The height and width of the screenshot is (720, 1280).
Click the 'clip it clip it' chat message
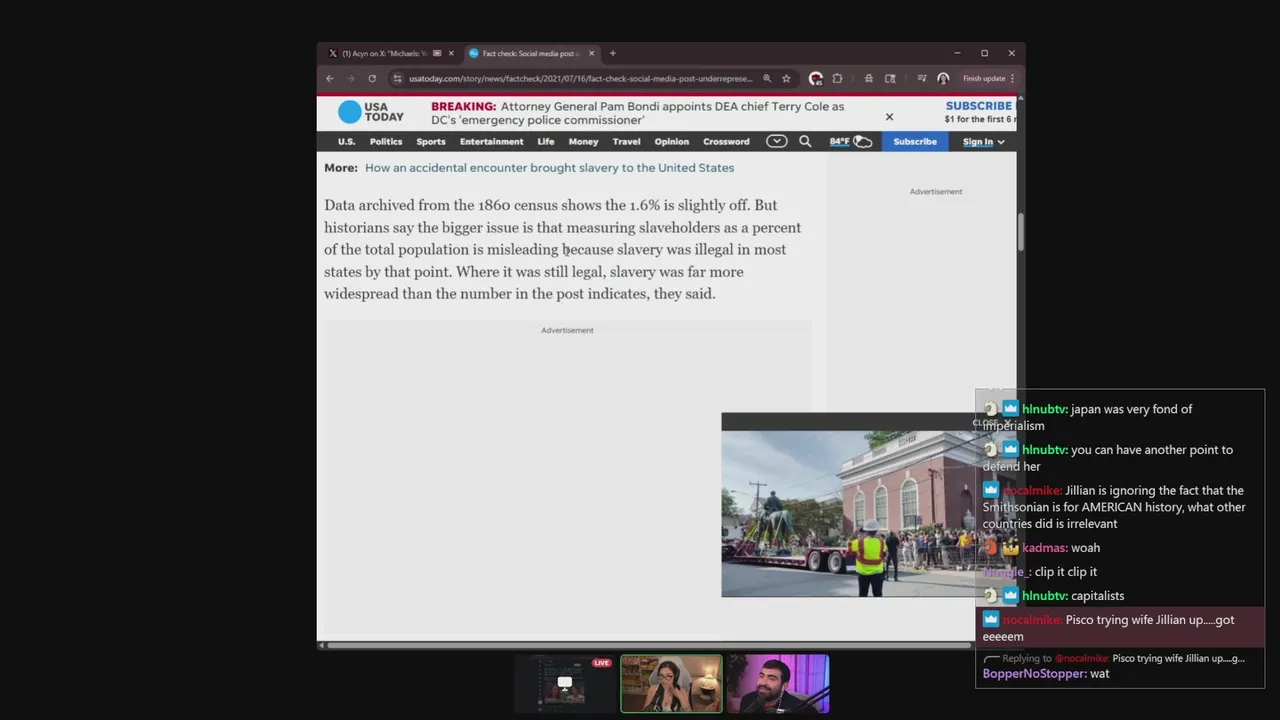(1065, 572)
